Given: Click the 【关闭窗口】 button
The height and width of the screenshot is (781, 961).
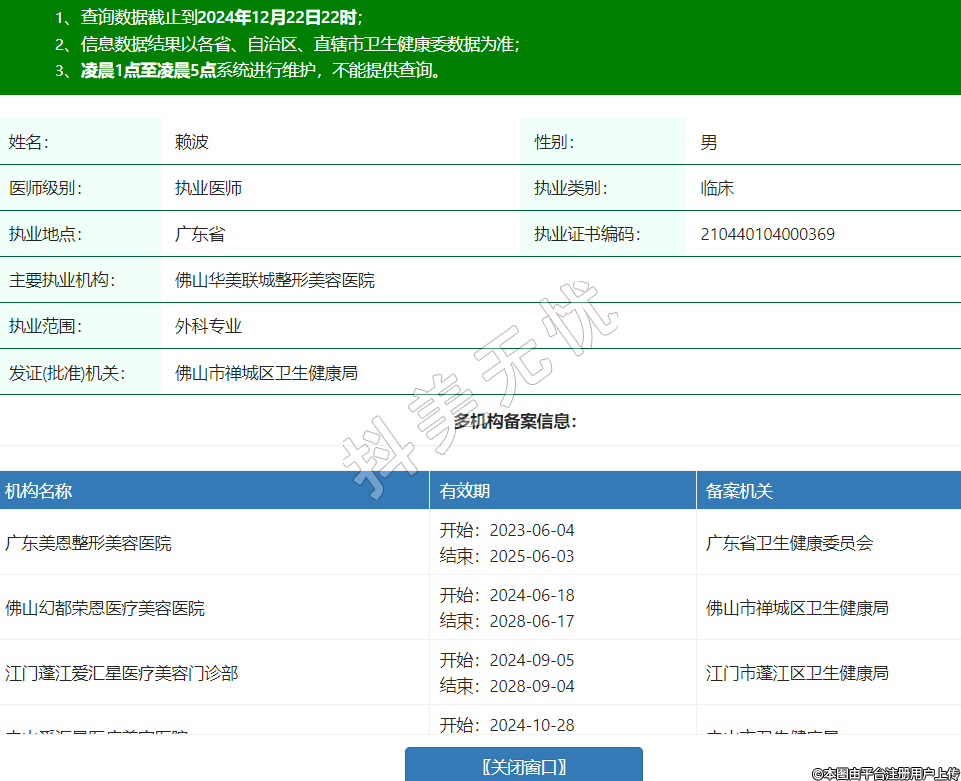Looking at the screenshot, I should (523, 766).
